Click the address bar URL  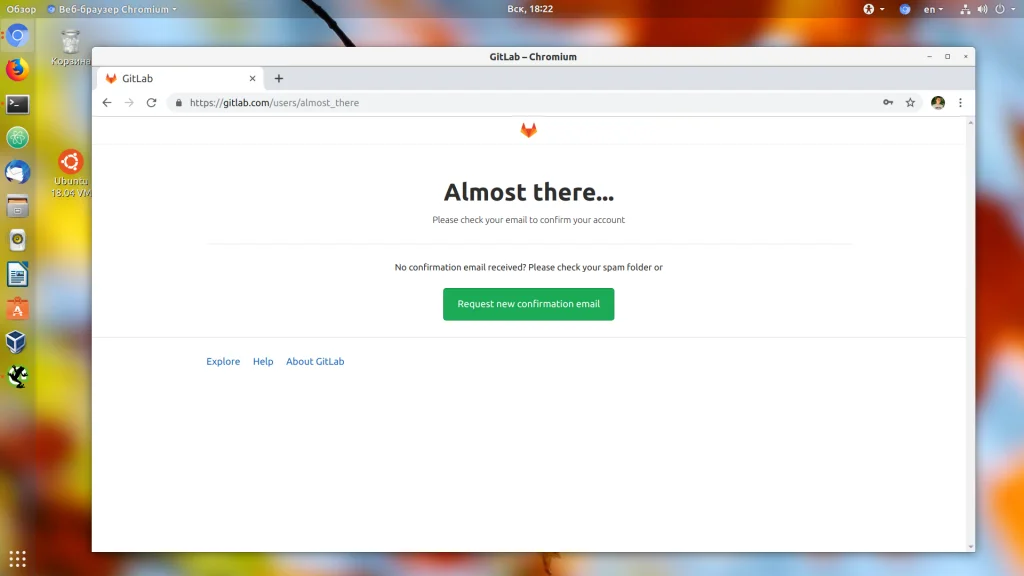[274, 103]
